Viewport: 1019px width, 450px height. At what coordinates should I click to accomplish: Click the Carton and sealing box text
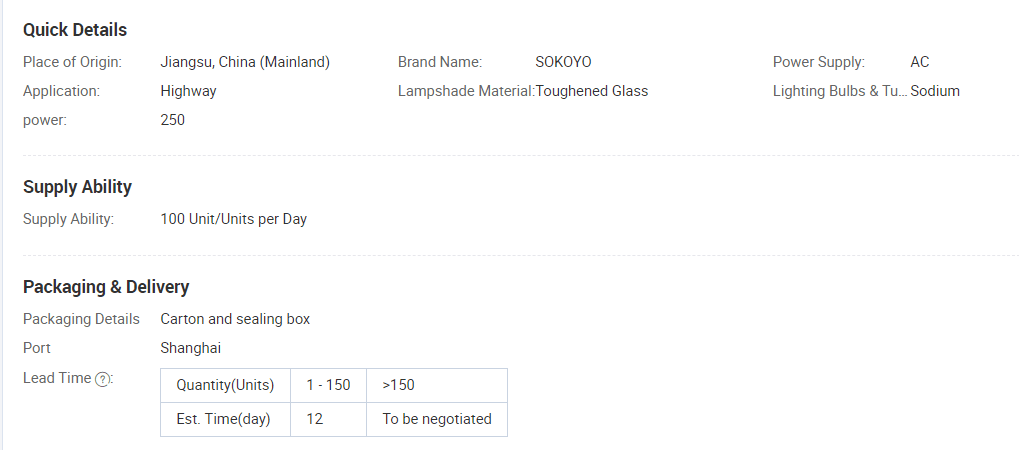point(235,319)
